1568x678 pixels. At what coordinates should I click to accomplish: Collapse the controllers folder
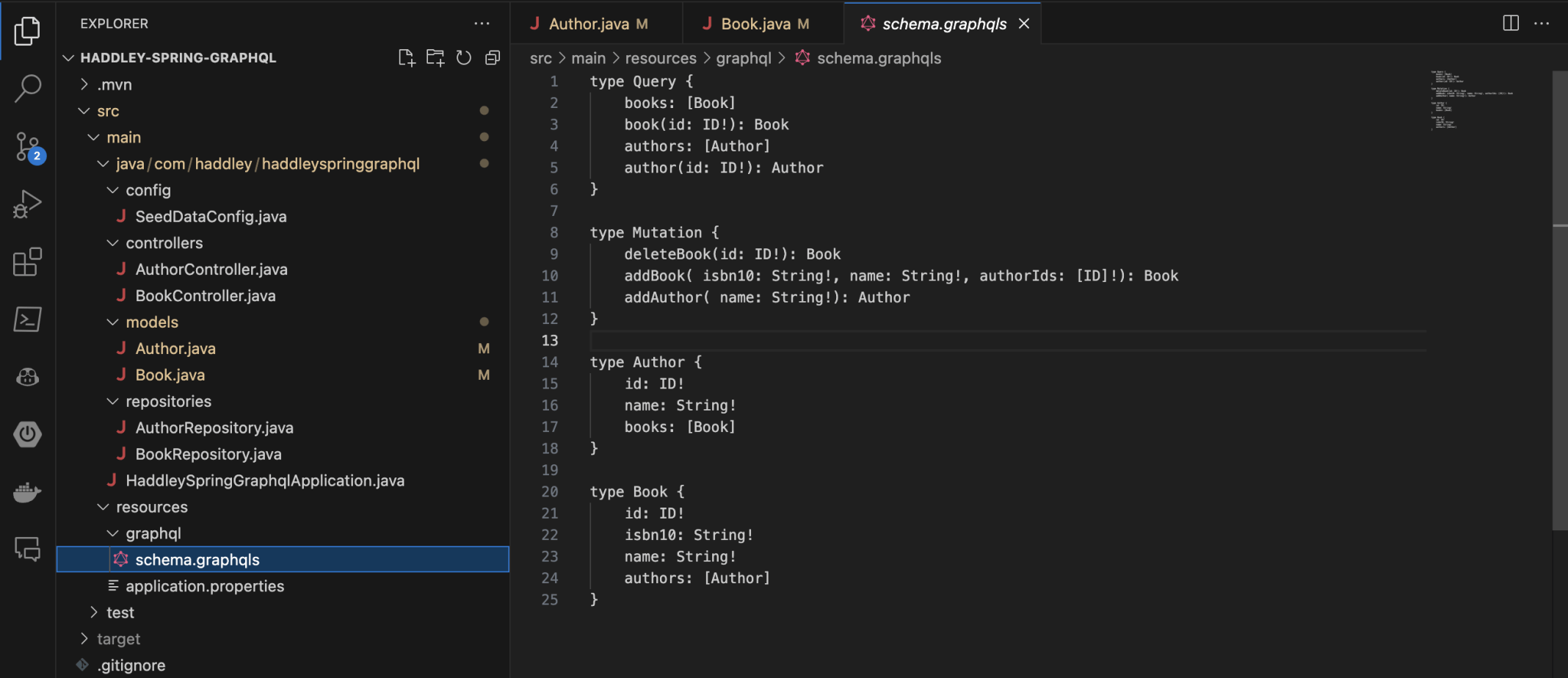164,243
